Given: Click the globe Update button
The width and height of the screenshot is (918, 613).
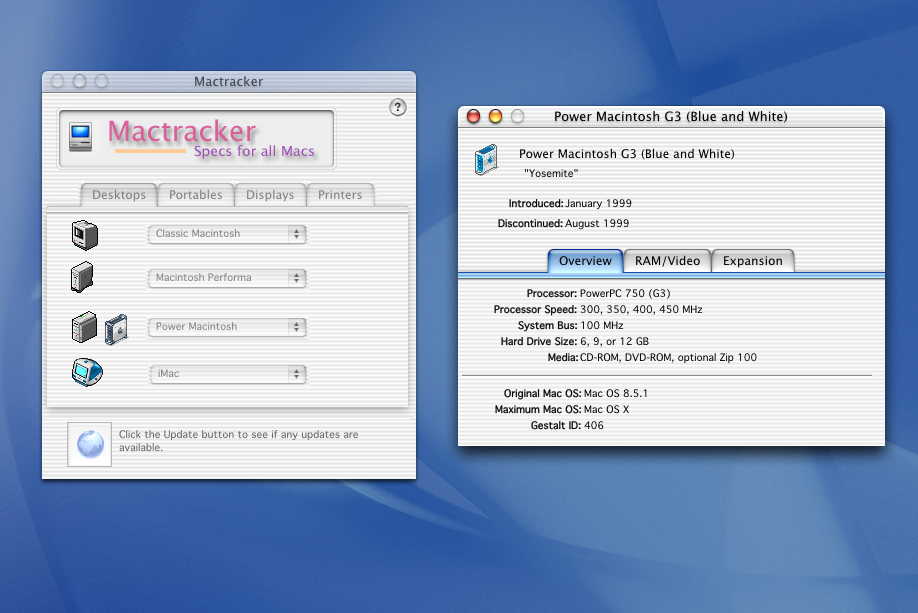Looking at the screenshot, I should (90, 444).
